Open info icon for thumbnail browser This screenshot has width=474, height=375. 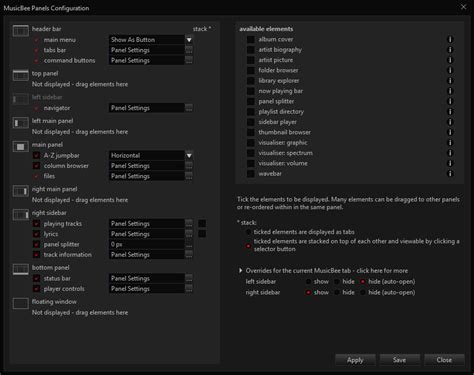tap(450, 132)
